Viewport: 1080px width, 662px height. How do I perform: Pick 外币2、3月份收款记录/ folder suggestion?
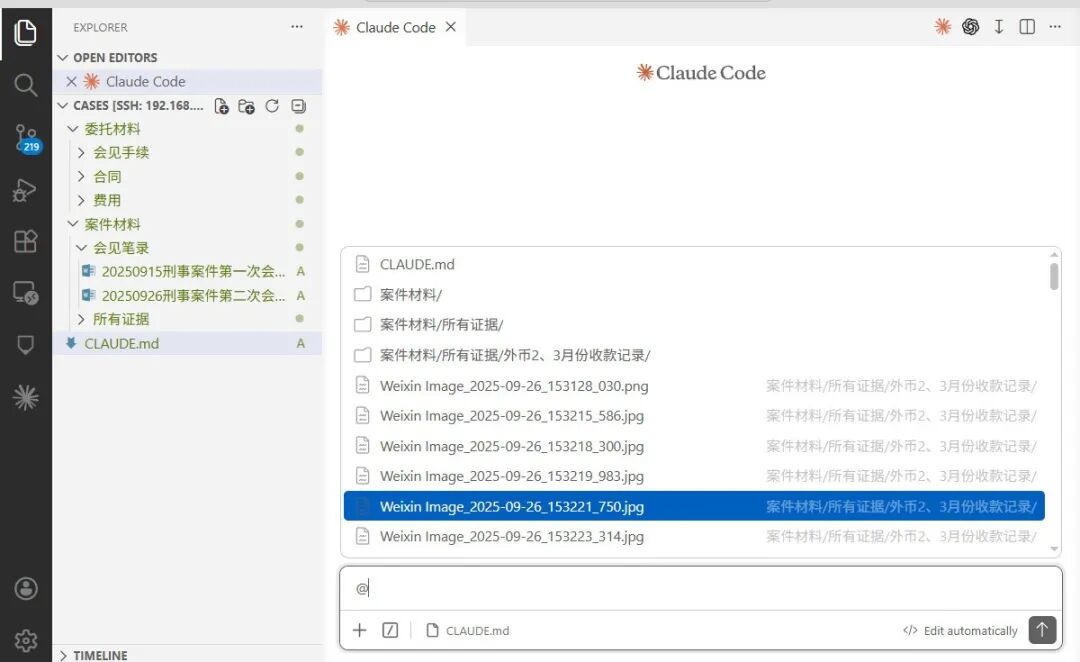tap(694, 355)
